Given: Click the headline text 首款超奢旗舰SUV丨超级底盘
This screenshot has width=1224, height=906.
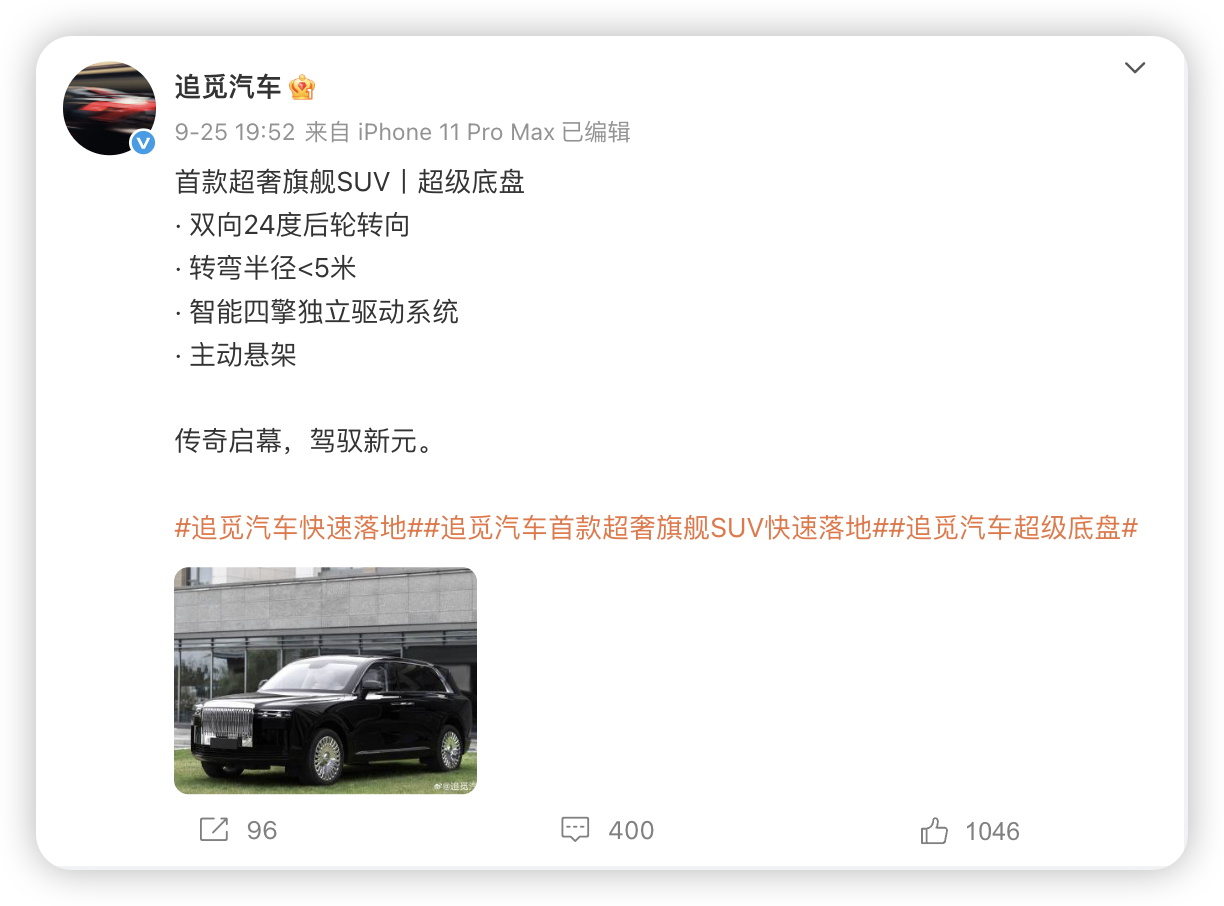Looking at the screenshot, I should pyautogui.click(x=350, y=182).
